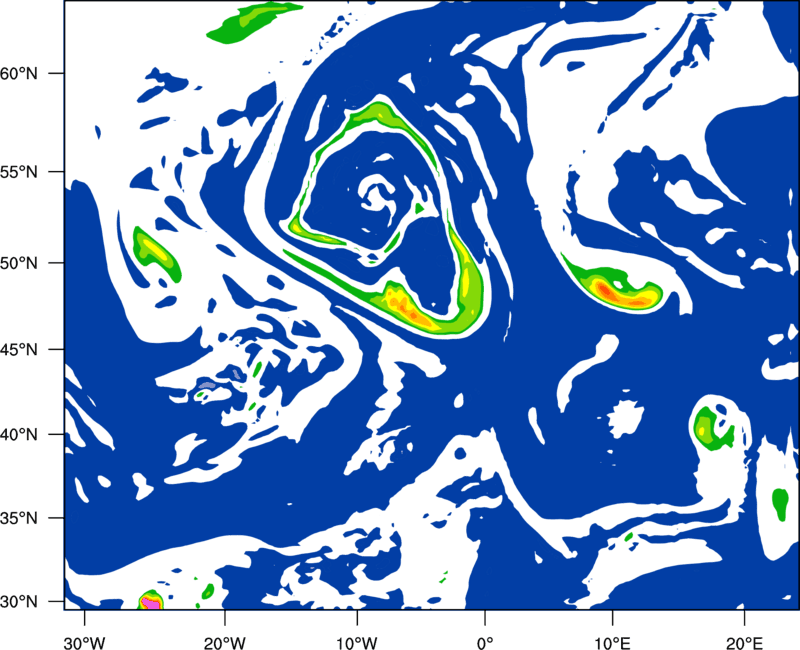Click the 40°N latitude label
The width and height of the screenshot is (800, 650).
(19, 434)
